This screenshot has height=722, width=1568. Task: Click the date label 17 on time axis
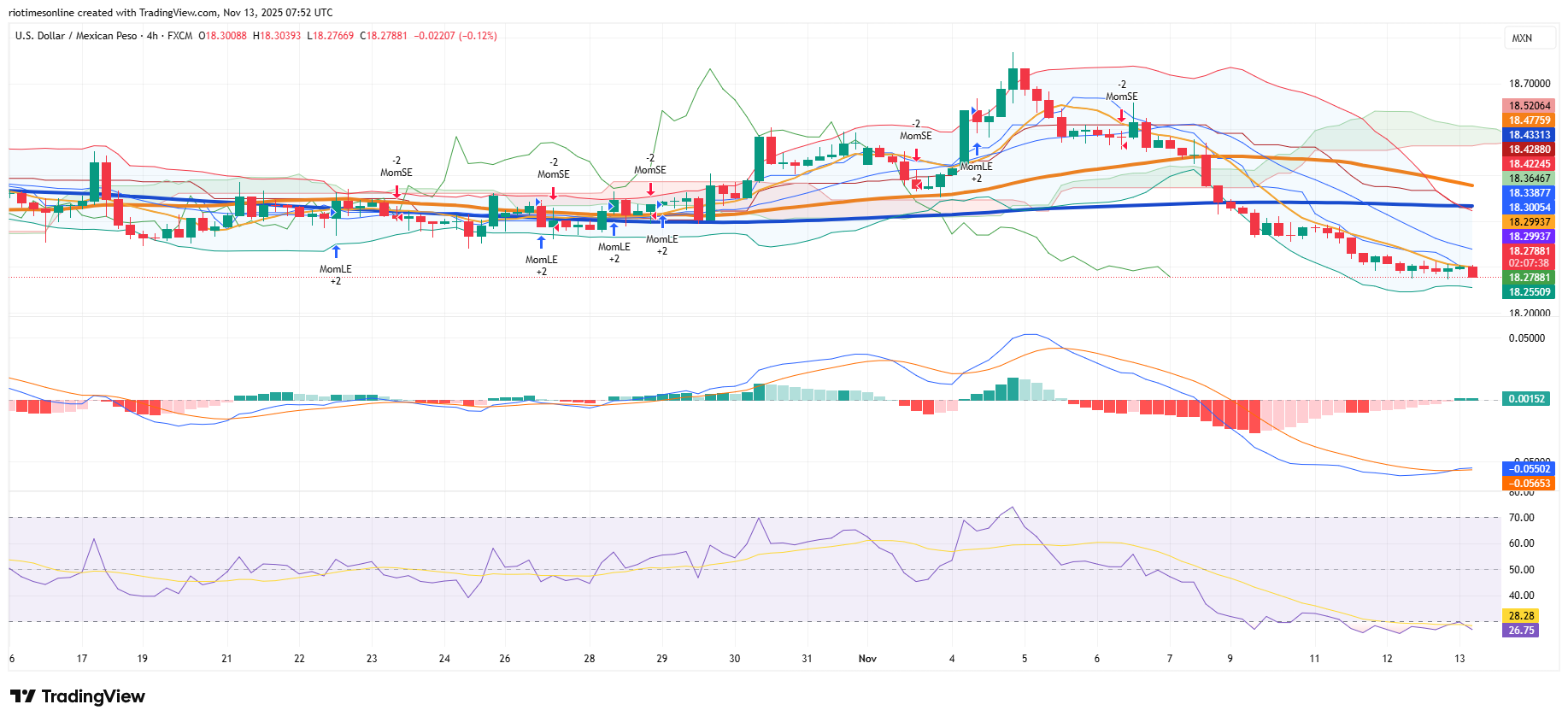[82, 659]
